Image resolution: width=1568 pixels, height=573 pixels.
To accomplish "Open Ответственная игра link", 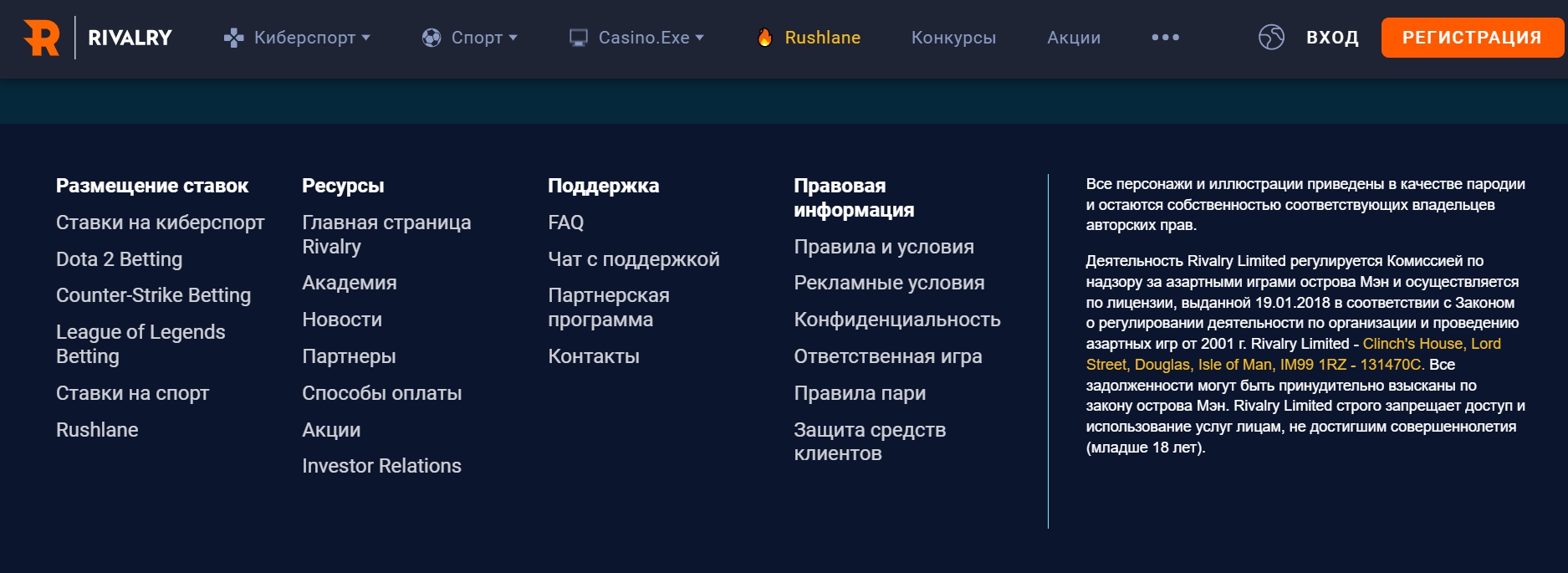I will (888, 356).
